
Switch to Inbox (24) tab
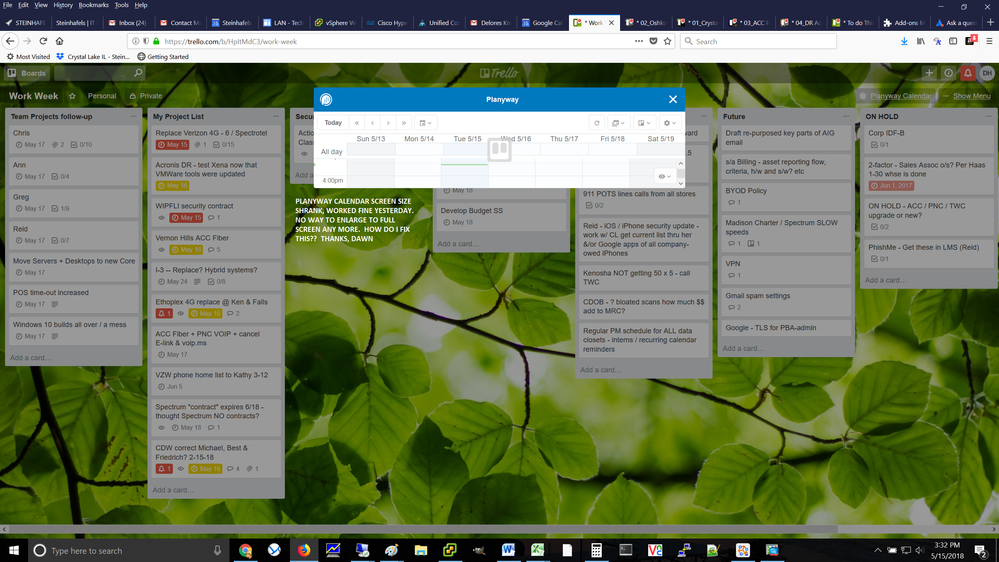point(127,22)
